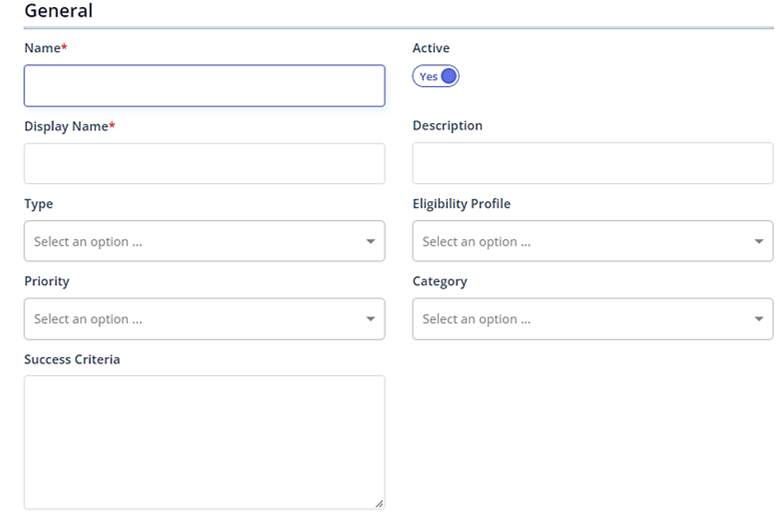Focus the Name text field
This screenshot has height=517, width=784.
point(204,86)
